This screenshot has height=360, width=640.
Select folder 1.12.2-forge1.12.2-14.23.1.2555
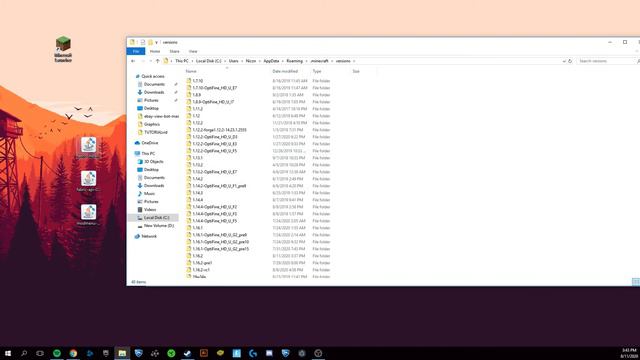click(219, 130)
